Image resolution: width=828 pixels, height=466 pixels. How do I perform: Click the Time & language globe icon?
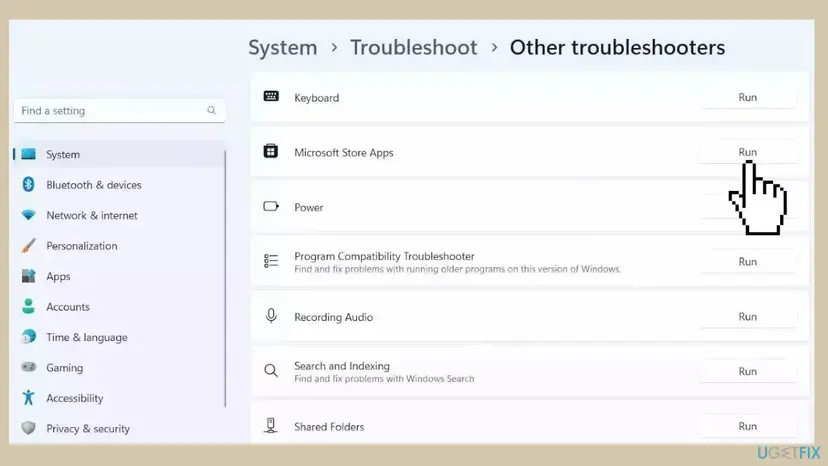click(x=29, y=337)
